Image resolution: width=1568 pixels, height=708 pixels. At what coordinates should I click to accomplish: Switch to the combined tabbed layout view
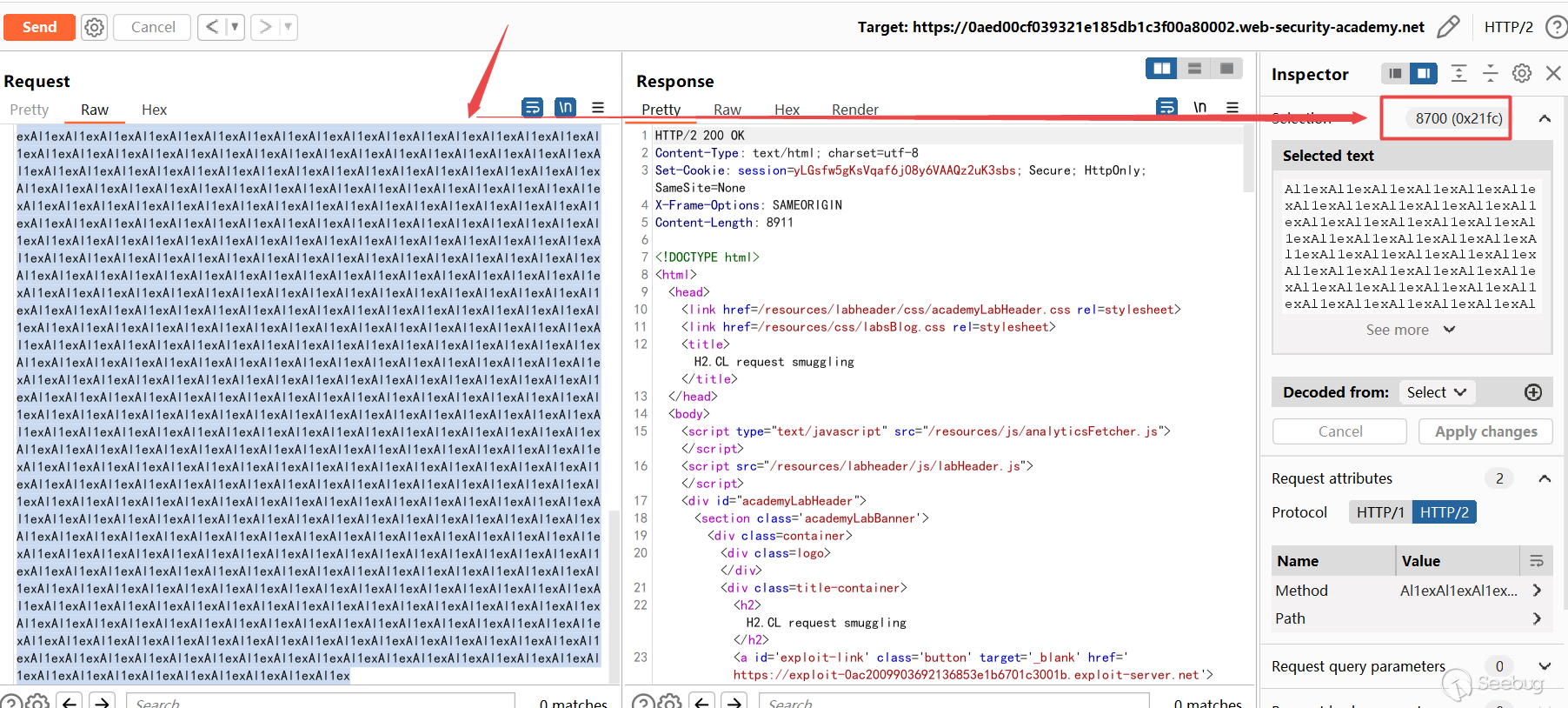[x=1226, y=69]
